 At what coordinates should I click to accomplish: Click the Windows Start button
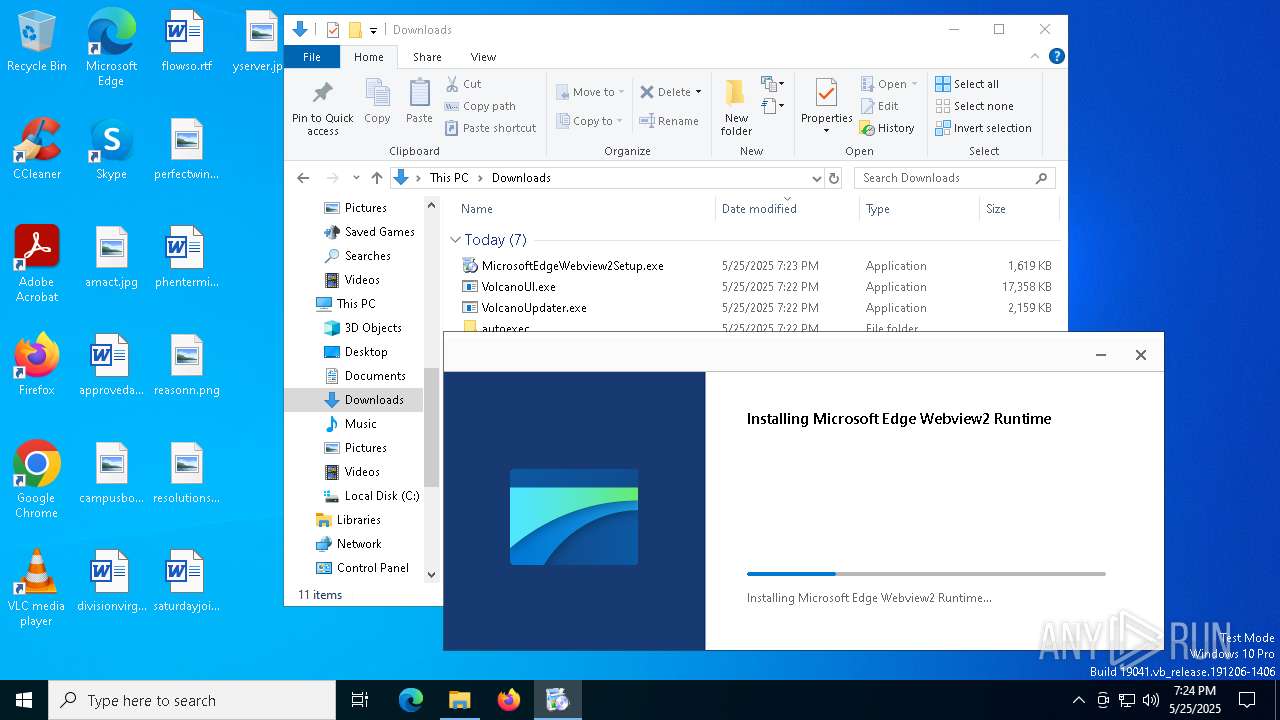(24, 700)
